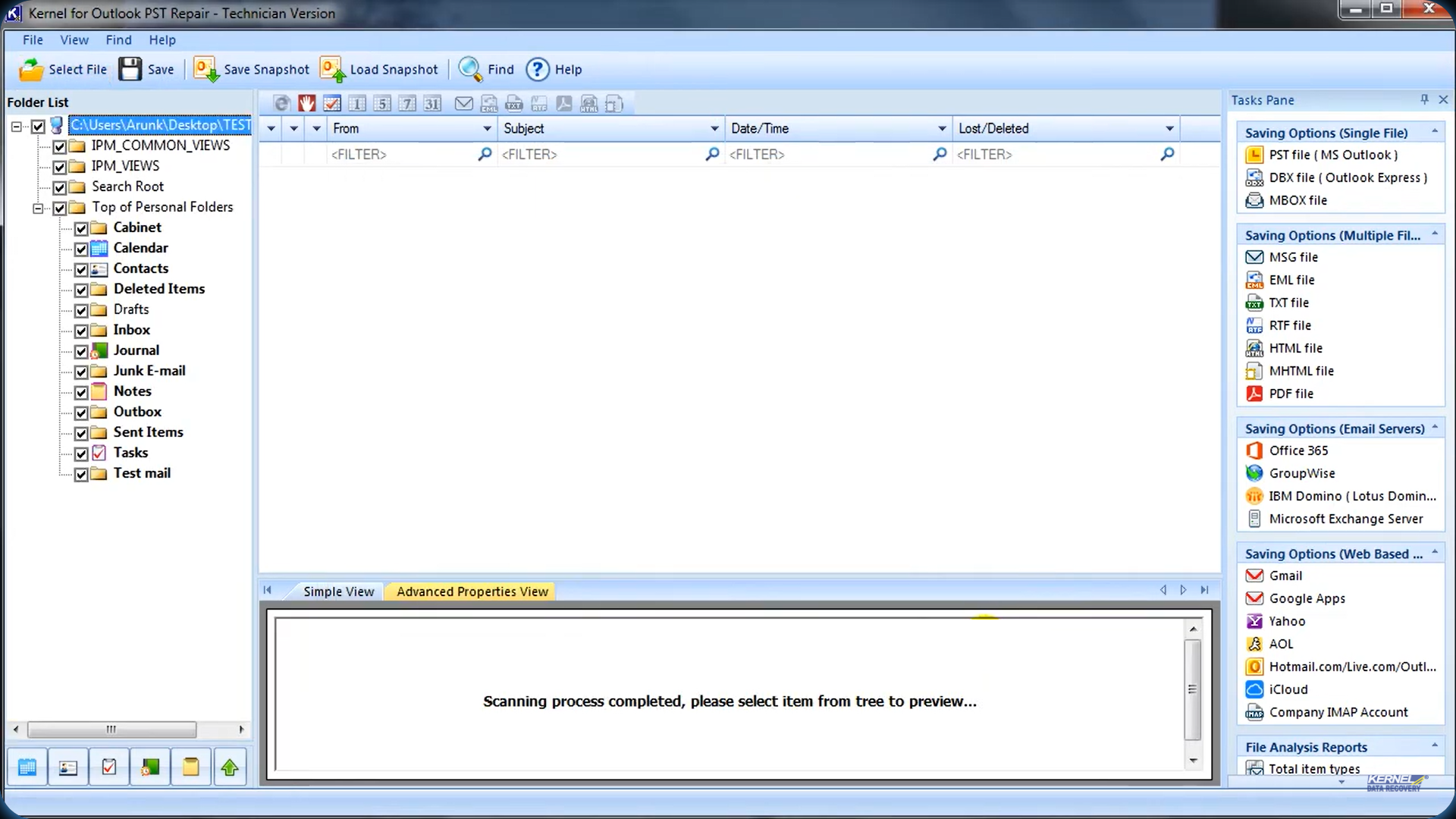Click the tasks checkmark icon in bottom bar
Image resolution: width=1456 pixels, height=819 pixels.
point(109,767)
